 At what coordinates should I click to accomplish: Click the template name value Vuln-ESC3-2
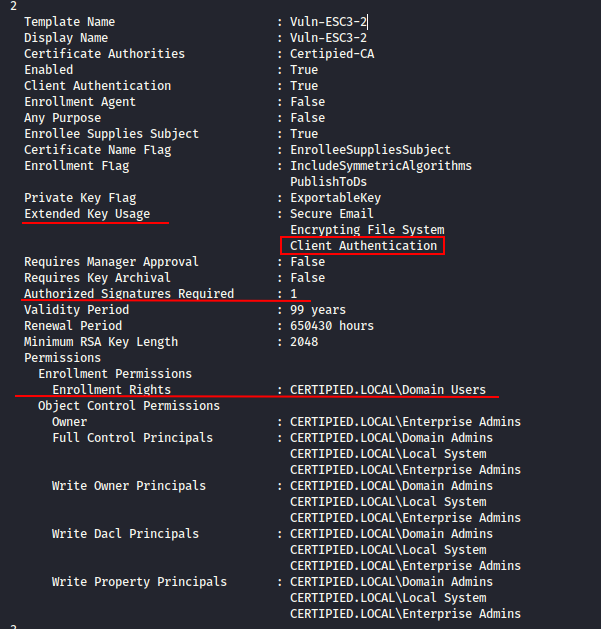click(328, 22)
